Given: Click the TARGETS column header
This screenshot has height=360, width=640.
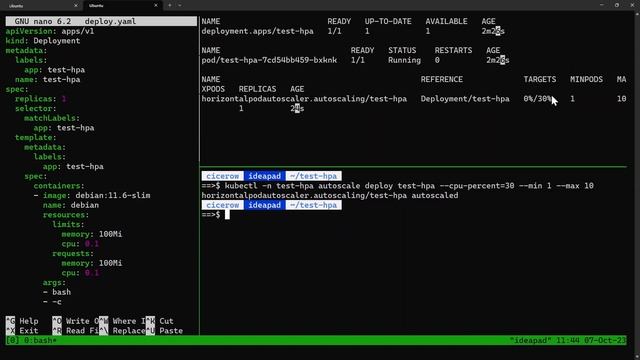Looking at the screenshot, I should pos(540,79).
